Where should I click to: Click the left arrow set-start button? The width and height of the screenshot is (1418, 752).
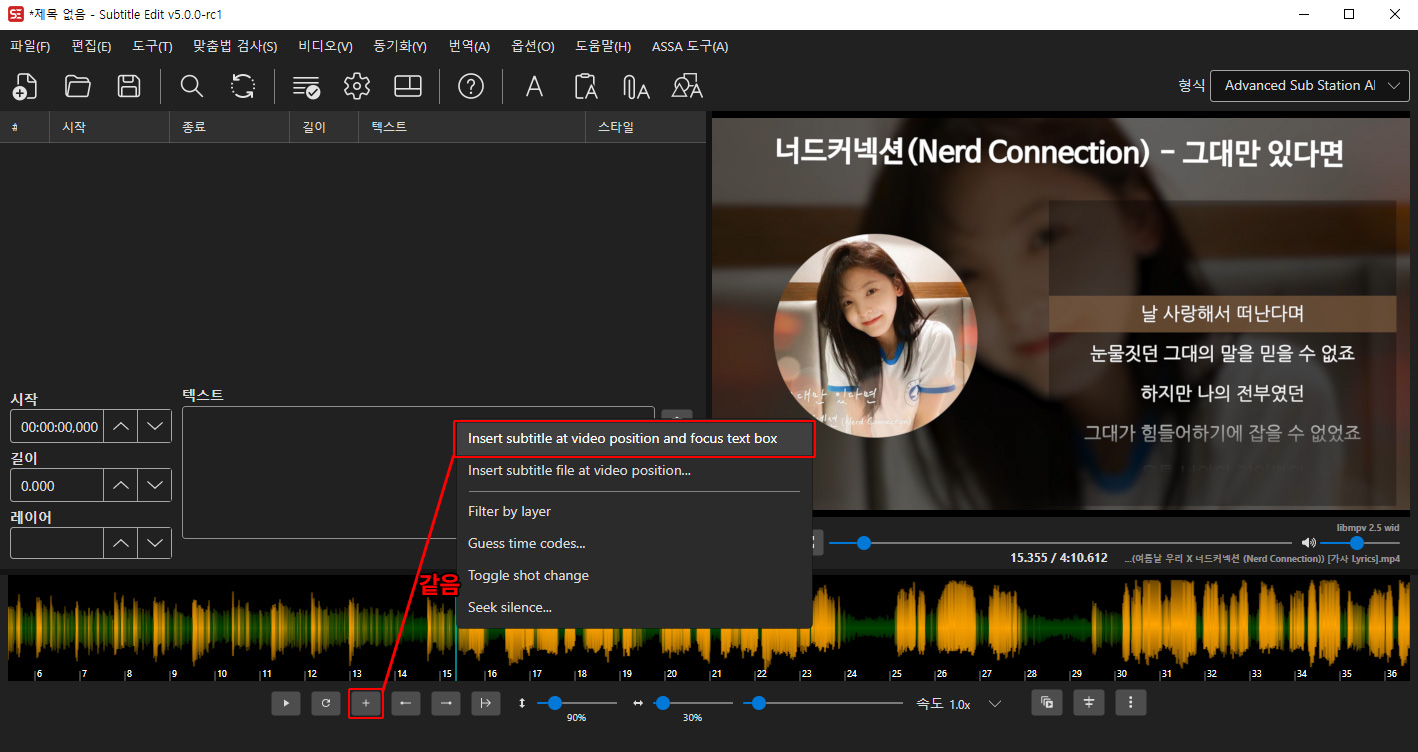point(406,704)
